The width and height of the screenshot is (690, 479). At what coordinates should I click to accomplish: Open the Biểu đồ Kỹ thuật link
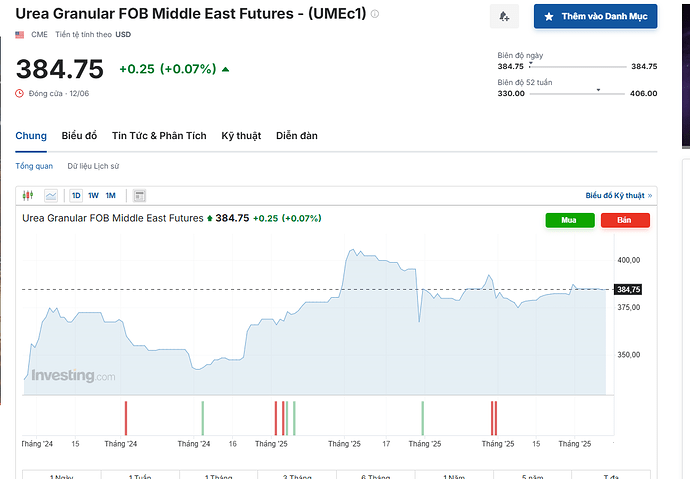pyautogui.click(x=617, y=196)
